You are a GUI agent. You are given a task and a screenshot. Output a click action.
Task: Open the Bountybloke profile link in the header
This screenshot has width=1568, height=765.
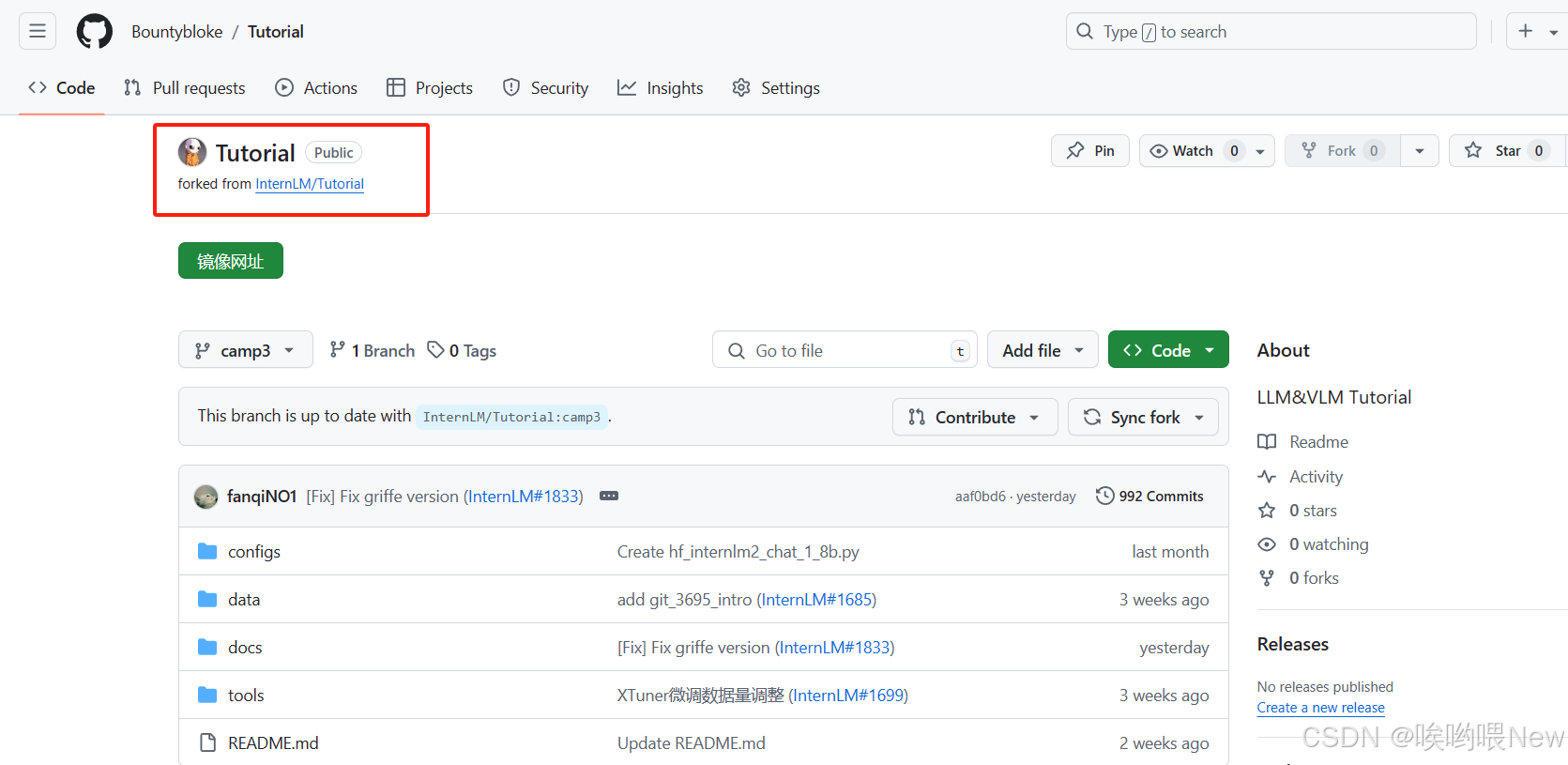176,31
